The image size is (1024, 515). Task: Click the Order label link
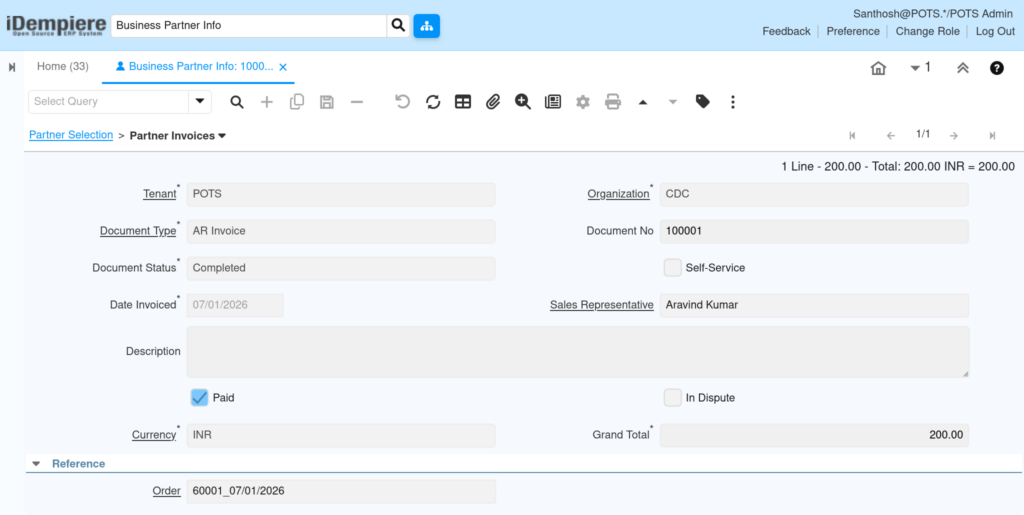click(167, 491)
